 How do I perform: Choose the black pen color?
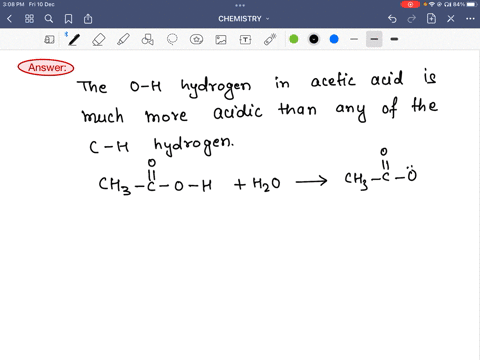tap(314, 39)
